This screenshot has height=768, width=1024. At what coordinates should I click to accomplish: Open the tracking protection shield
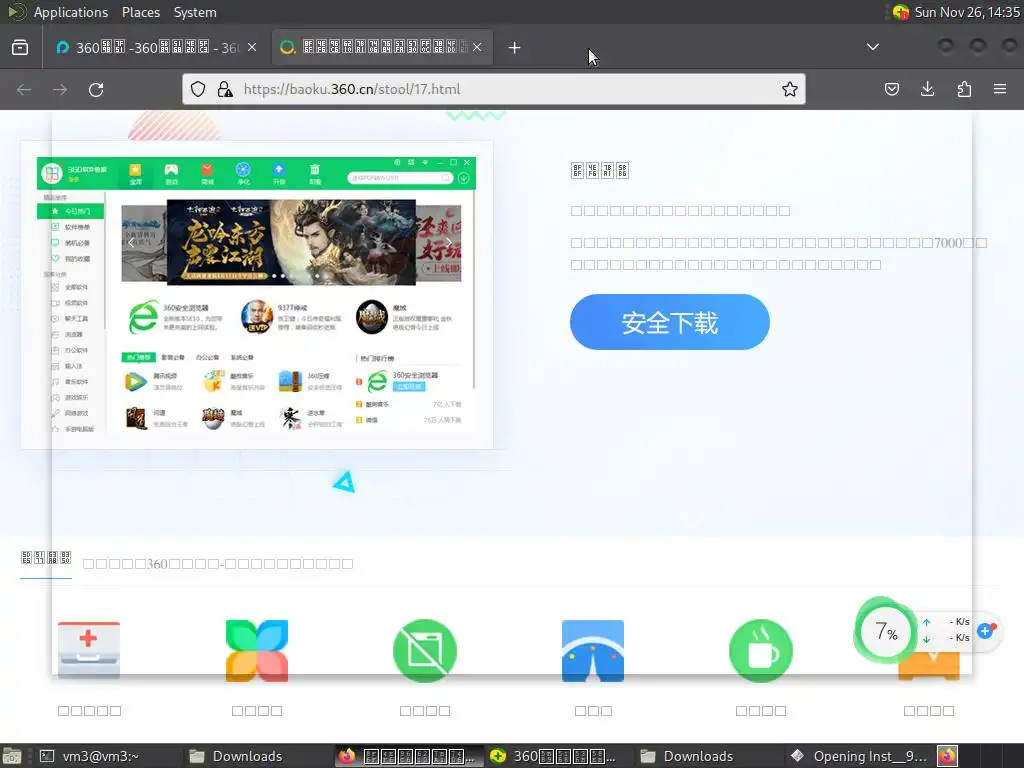[x=198, y=89]
